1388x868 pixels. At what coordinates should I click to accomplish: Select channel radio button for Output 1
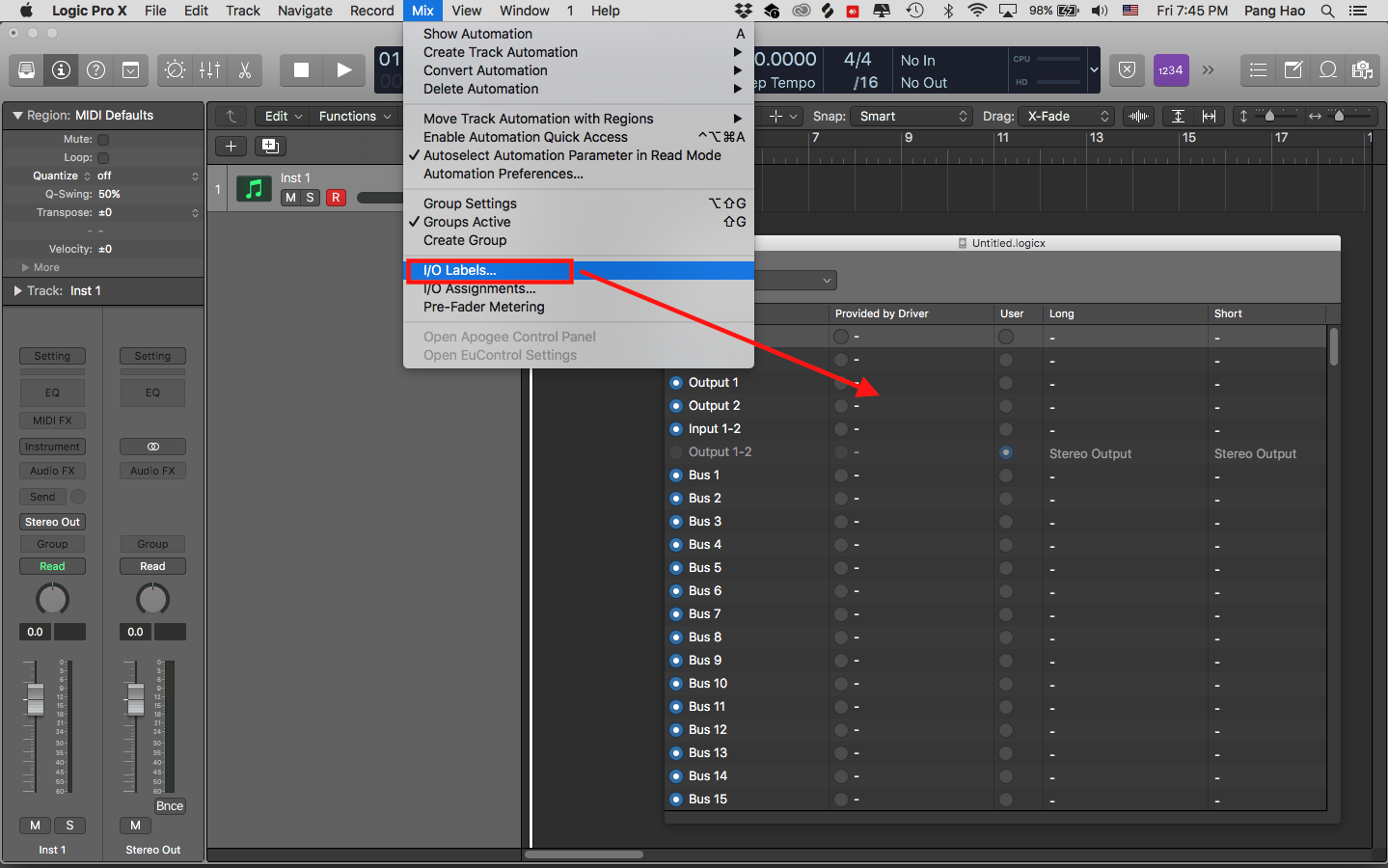pos(676,383)
